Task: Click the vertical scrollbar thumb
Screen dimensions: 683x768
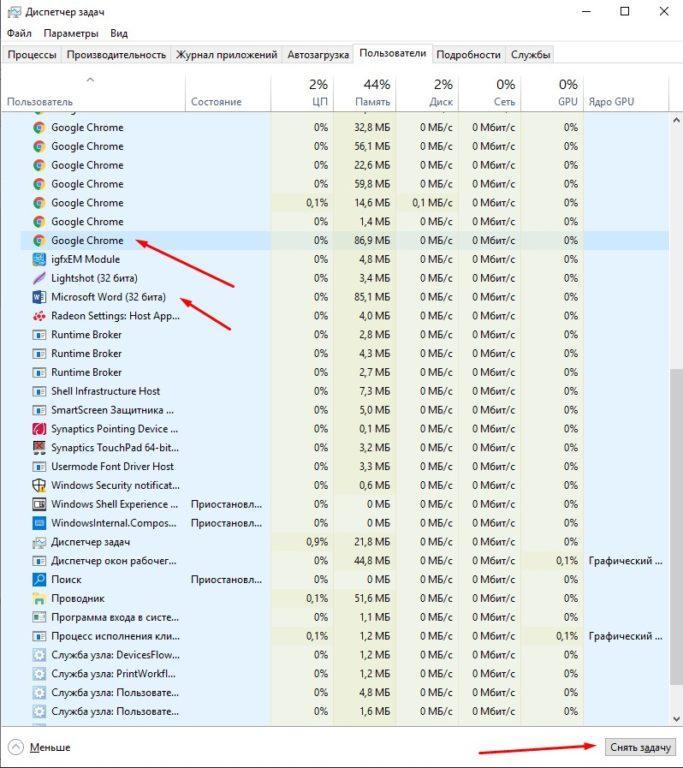Action: 676,527
